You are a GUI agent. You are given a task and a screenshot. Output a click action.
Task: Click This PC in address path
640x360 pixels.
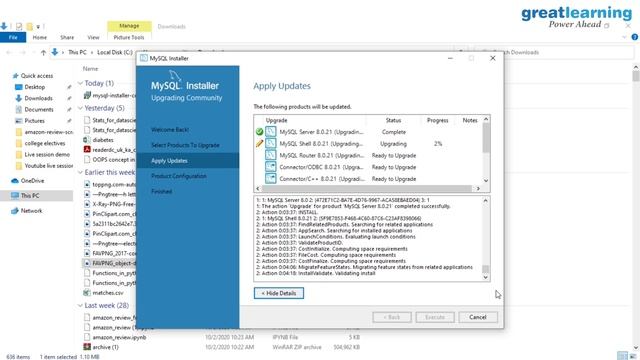[x=77, y=52]
